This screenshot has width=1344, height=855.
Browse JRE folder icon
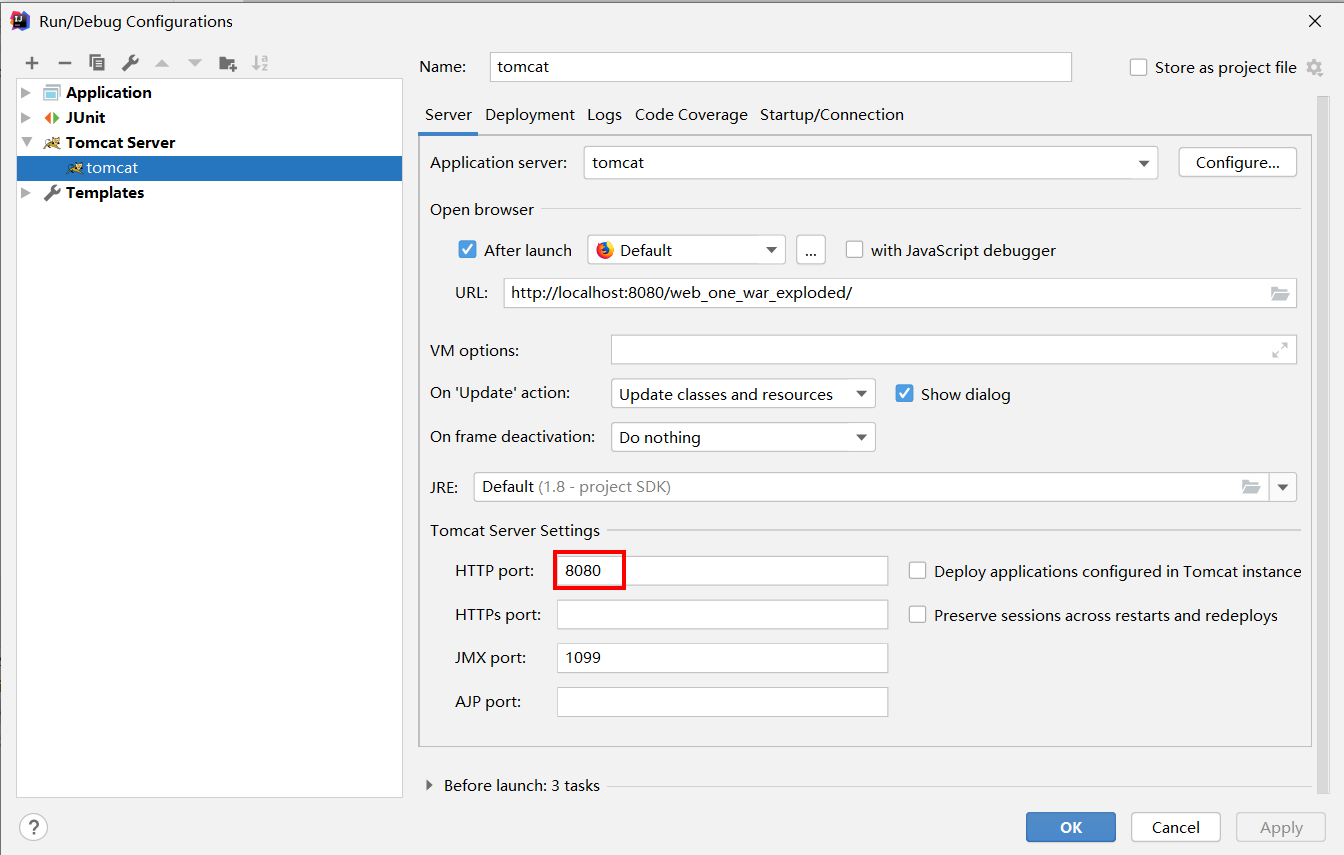[1251, 487]
